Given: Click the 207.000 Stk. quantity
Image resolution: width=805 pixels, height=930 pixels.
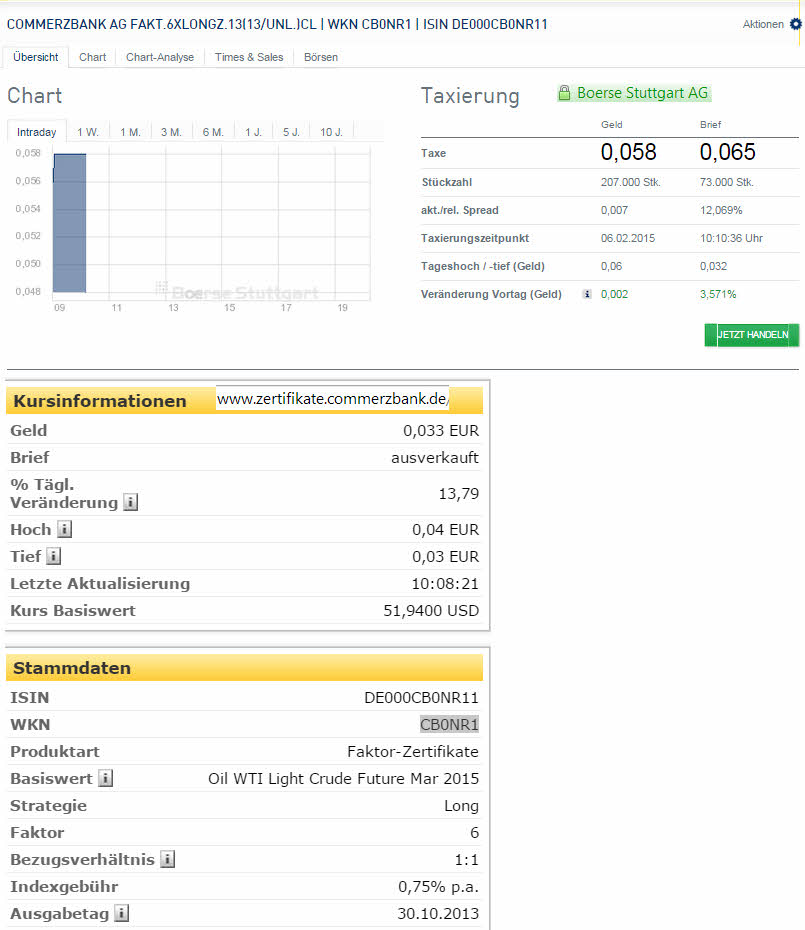Looking at the screenshot, I should pos(630,182).
